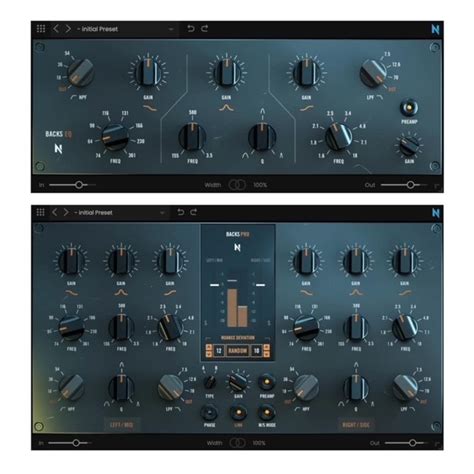Toggle the PREAMP button in Backs EQ

[409, 107]
